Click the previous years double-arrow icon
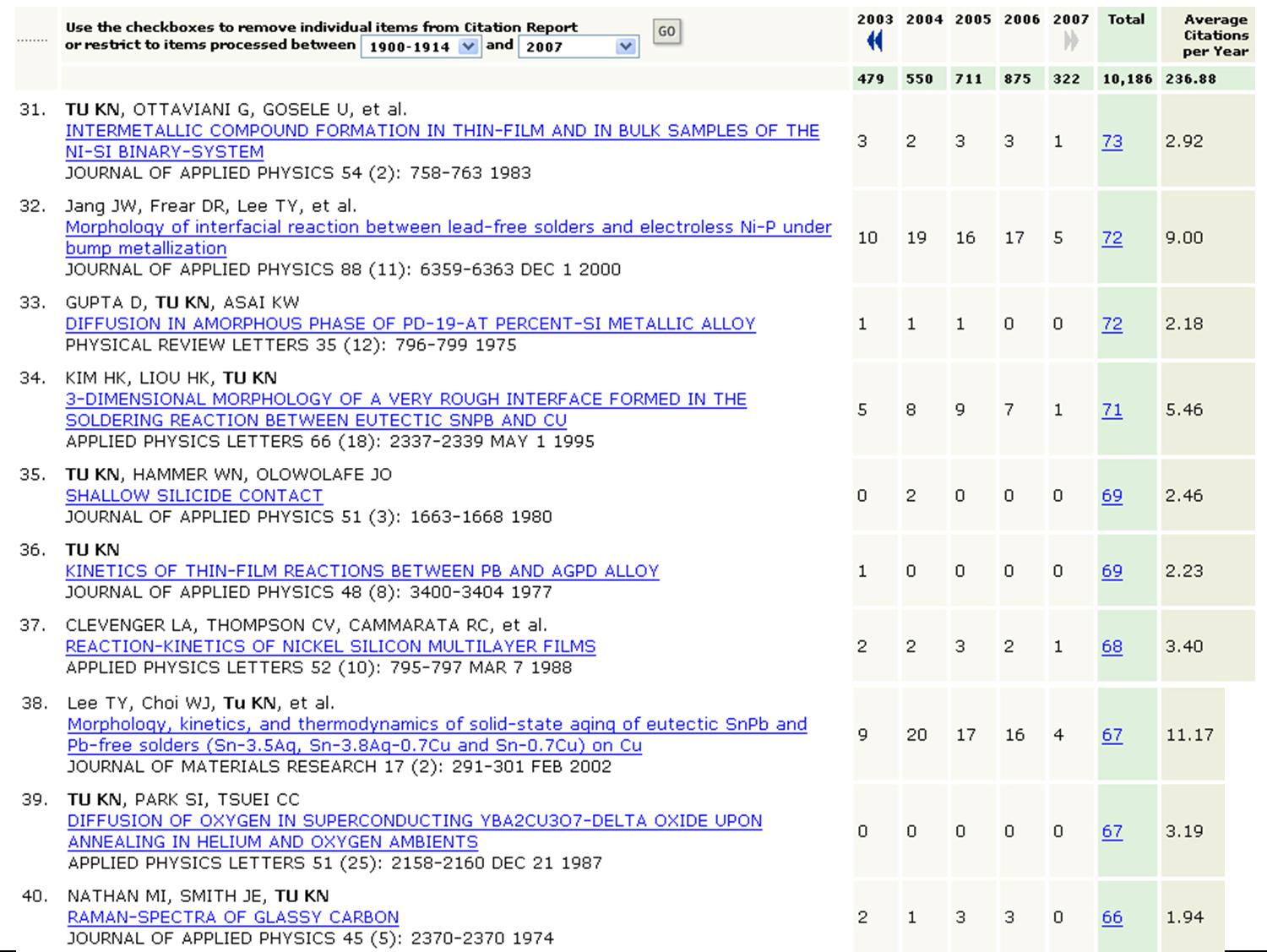Image resolution: width=1267 pixels, height=952 pixels. 874,40
